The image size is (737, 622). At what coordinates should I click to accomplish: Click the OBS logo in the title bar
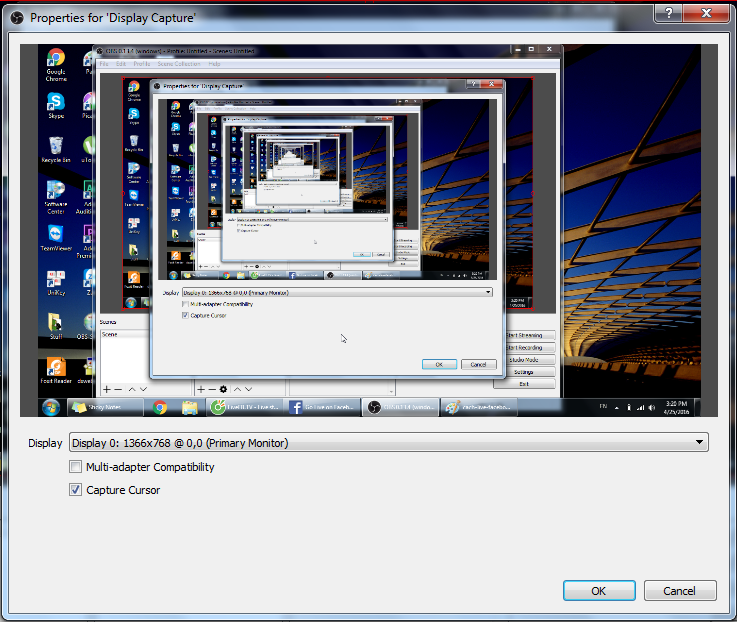click(15, 17)
